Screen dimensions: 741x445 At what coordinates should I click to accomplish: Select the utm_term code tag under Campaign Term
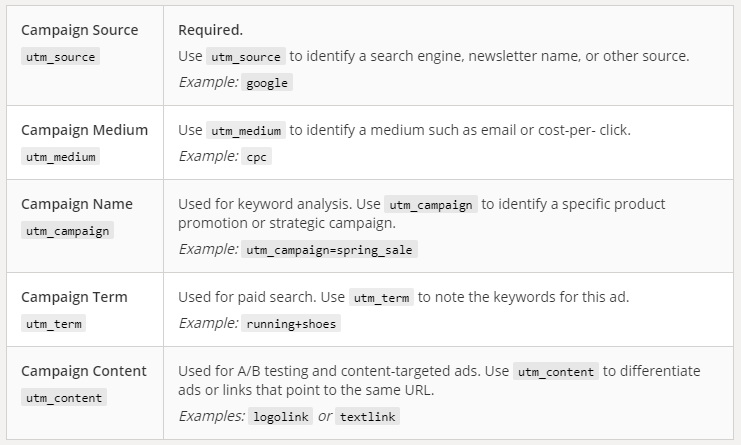click(53, 323)
